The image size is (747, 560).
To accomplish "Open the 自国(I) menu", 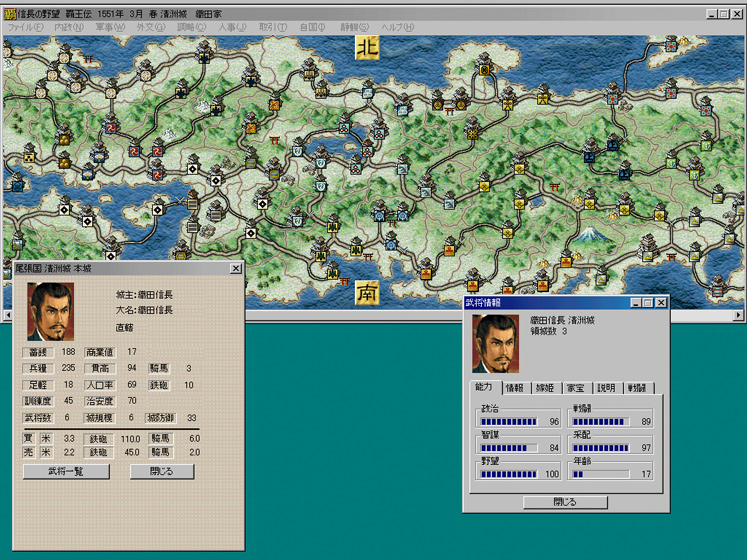I will click(313, 27).
